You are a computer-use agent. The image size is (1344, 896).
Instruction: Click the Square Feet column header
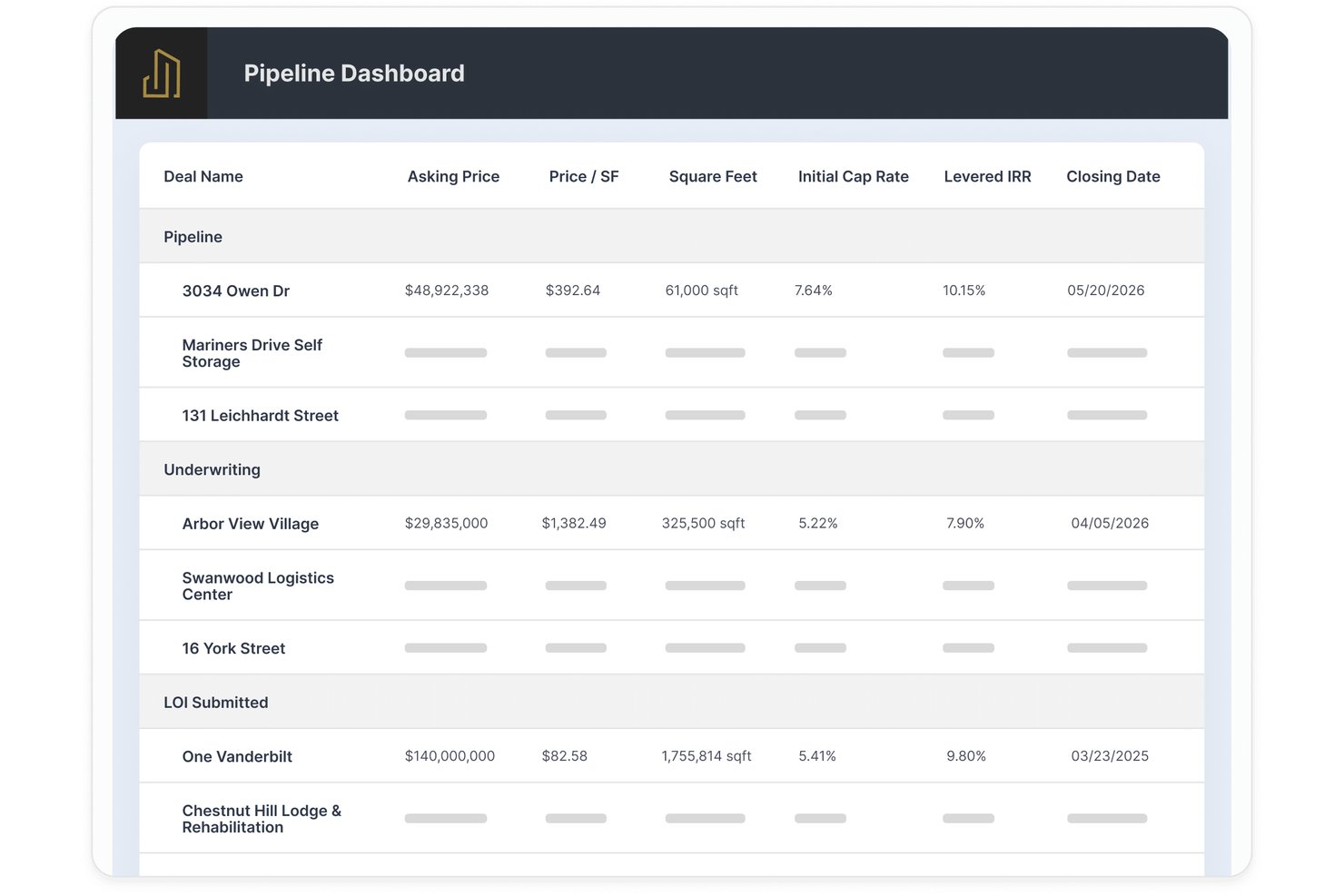pyautogui.click(x=713, y=177)
